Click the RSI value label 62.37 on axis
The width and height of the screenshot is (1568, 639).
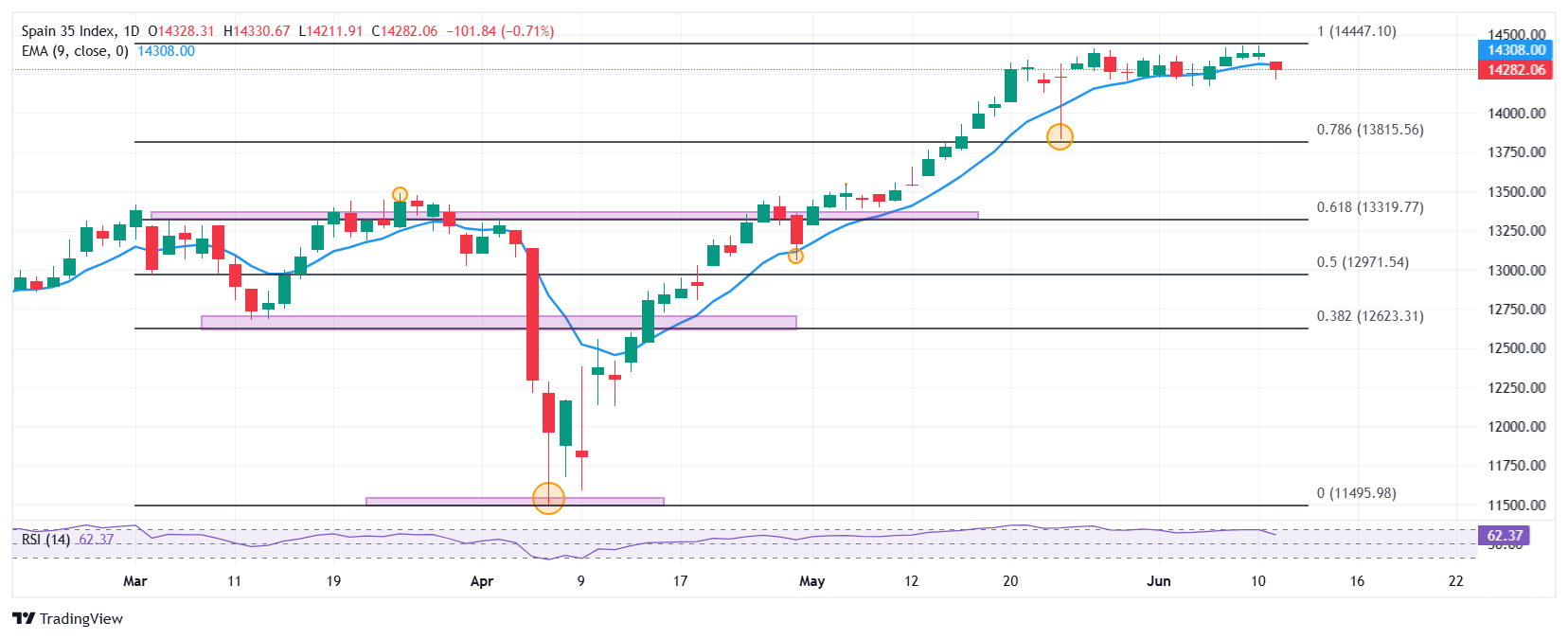pos(1504,536)
